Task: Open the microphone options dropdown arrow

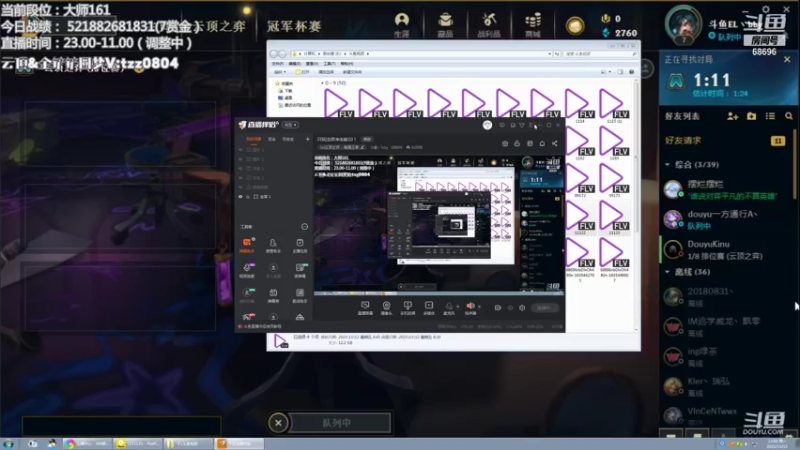Action: click(x=457, y=307)
